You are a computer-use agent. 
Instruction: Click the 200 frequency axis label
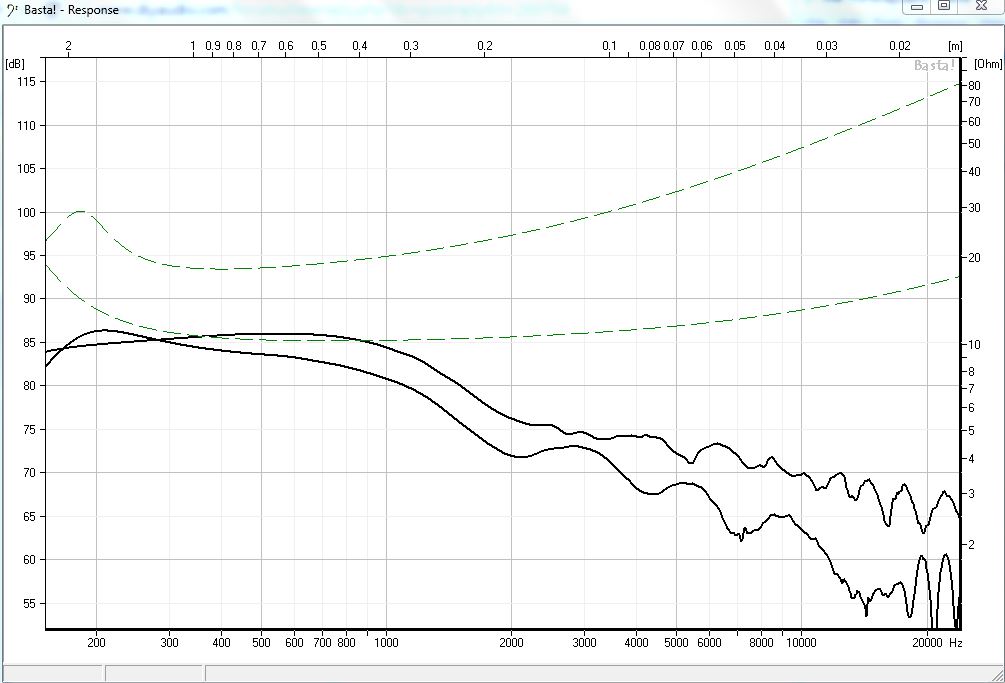point(96,642)
